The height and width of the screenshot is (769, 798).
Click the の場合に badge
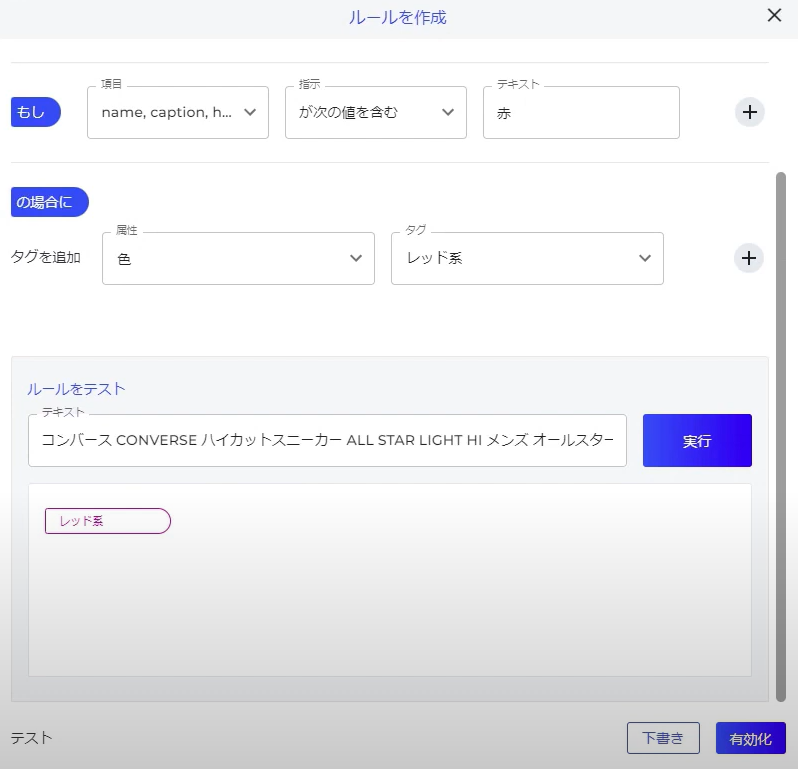coord(50,202)
